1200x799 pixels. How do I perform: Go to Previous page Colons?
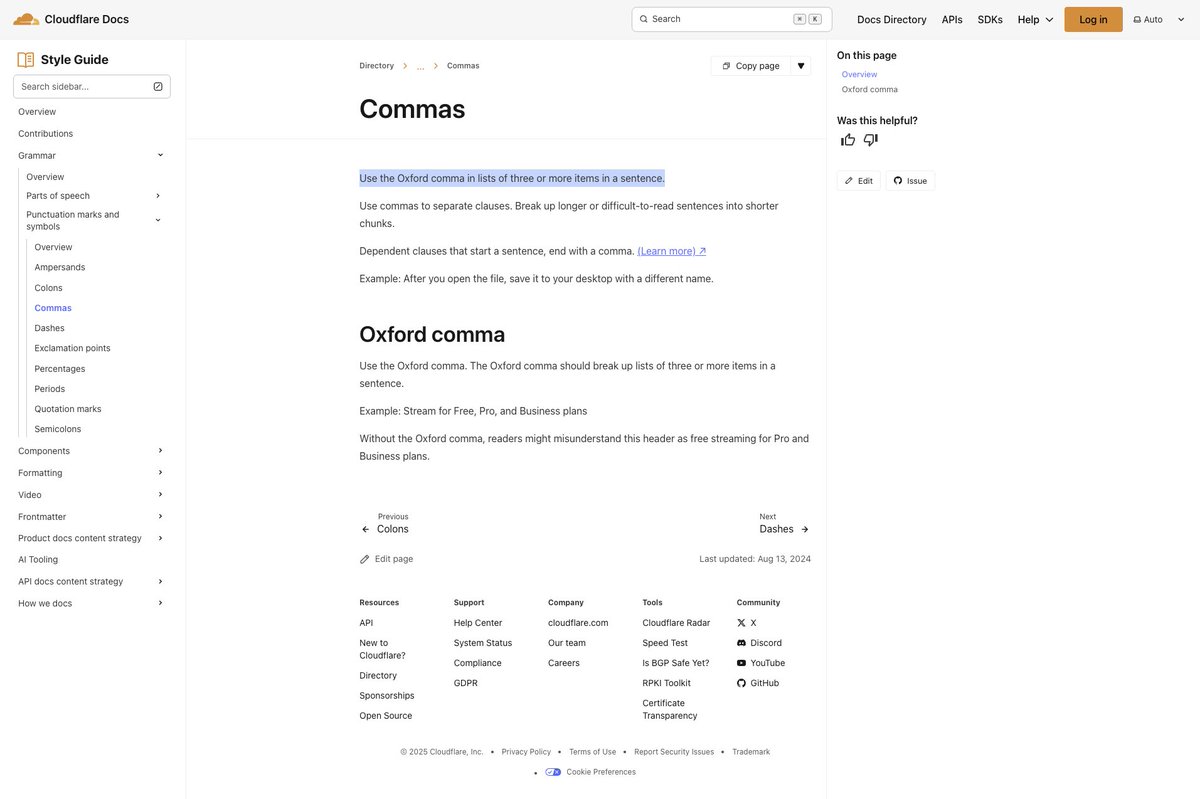point(385,523)
